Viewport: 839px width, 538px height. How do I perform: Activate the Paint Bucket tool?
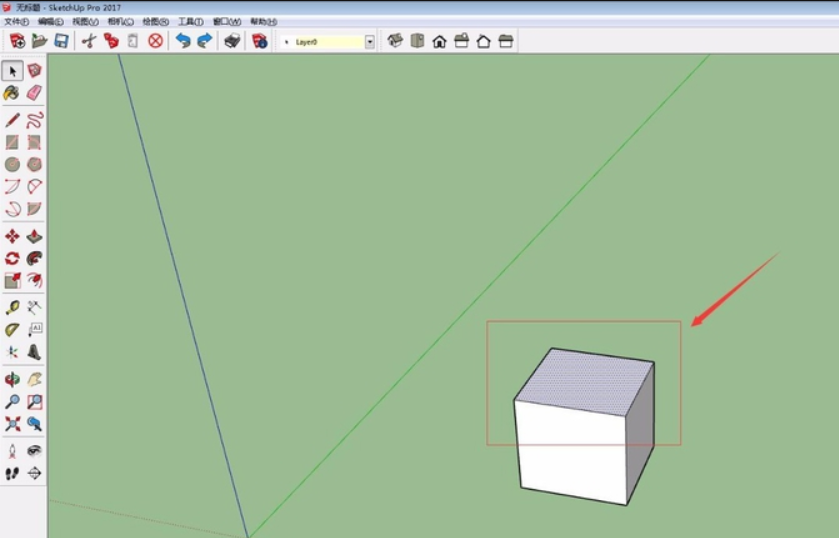[x=12, y=93]
